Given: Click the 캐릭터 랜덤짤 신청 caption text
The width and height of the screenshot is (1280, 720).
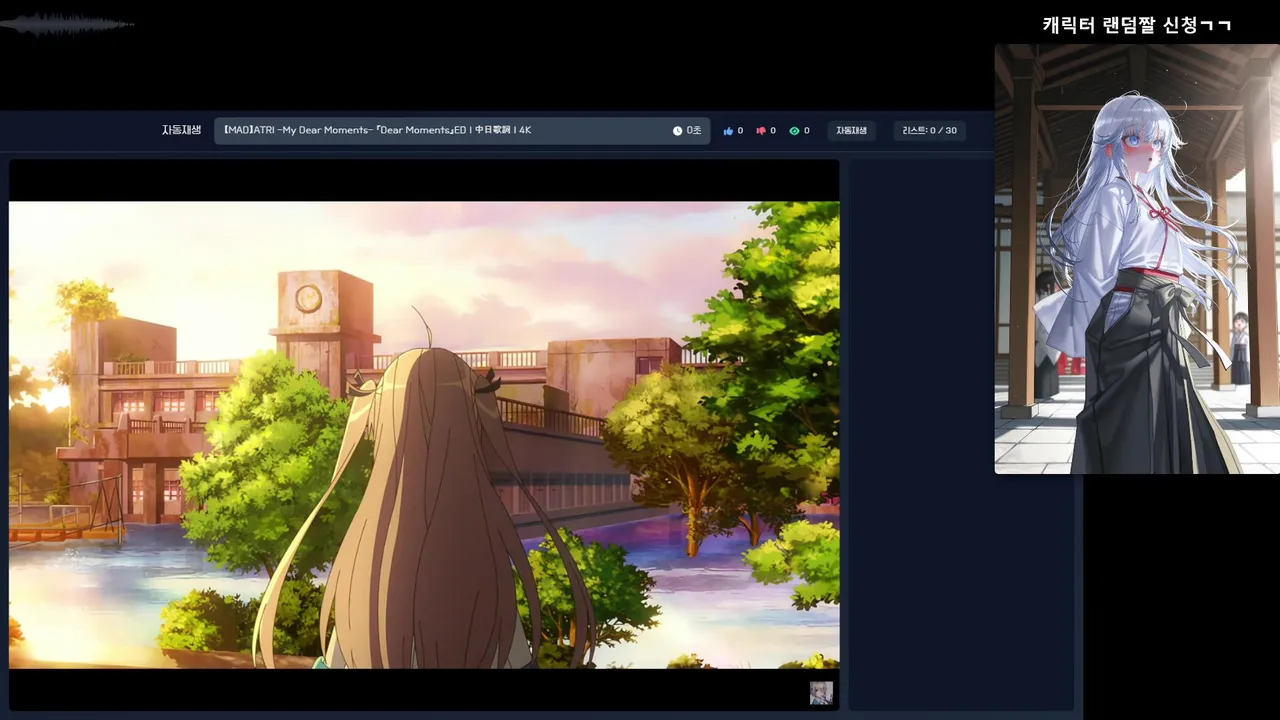Looking at the screenshot, I should click(x=1137, y=25).
